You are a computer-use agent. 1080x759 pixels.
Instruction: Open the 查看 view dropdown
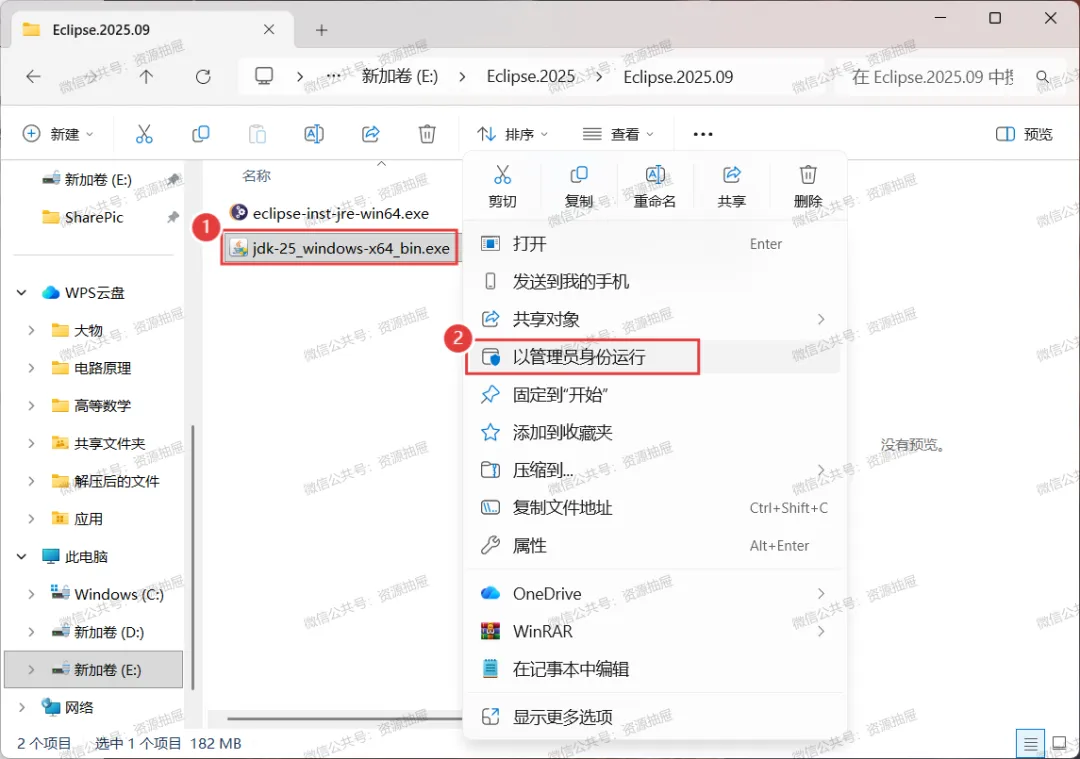click(618, 134)
